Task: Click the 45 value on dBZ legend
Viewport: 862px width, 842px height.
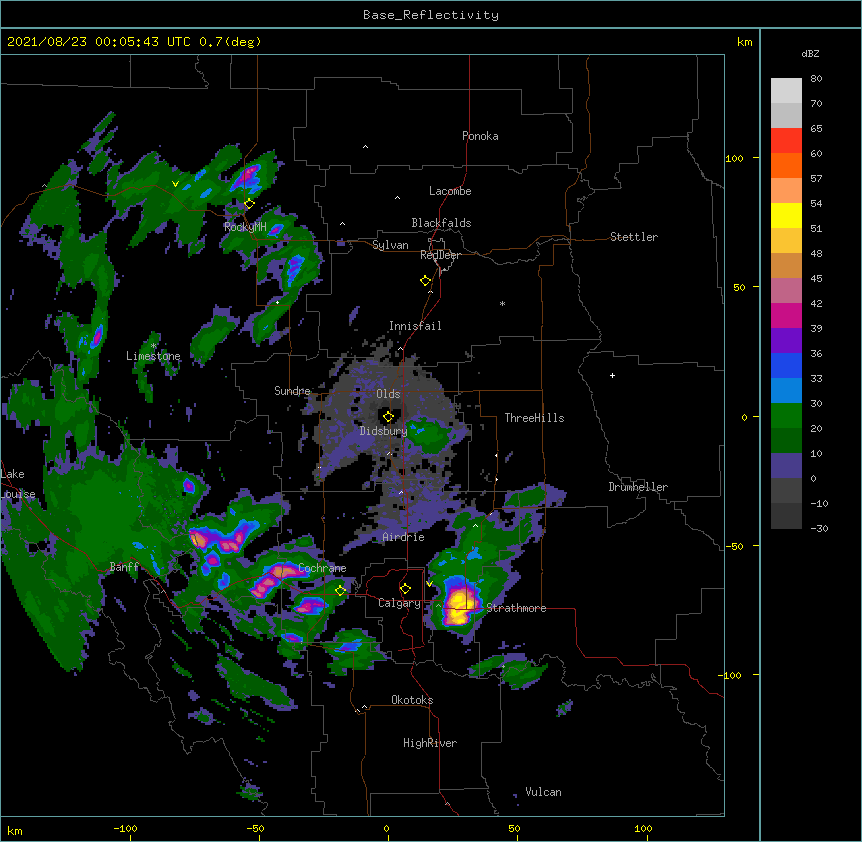Action: point(816,279)
